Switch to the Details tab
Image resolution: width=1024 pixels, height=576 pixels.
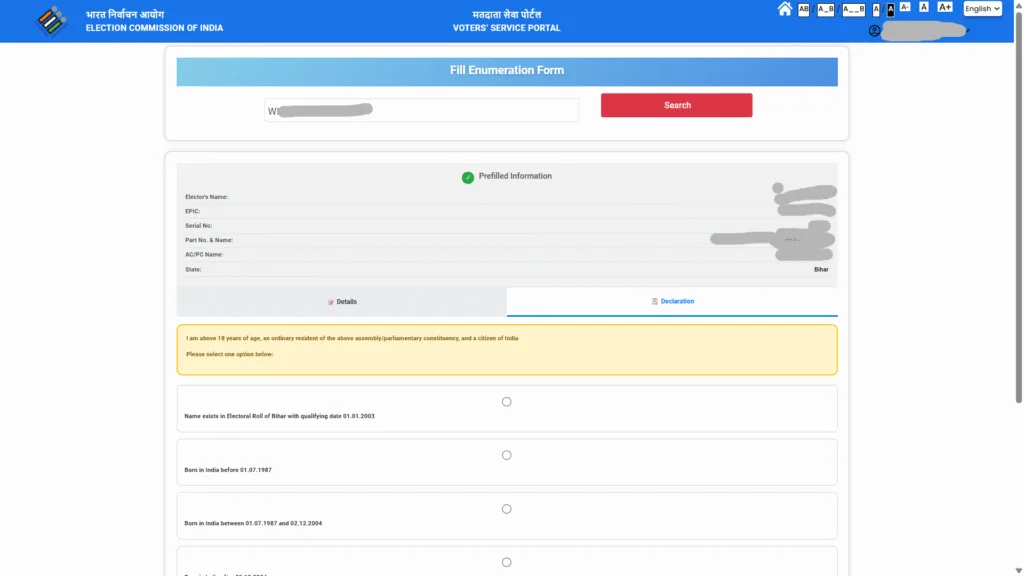[342, 302]
